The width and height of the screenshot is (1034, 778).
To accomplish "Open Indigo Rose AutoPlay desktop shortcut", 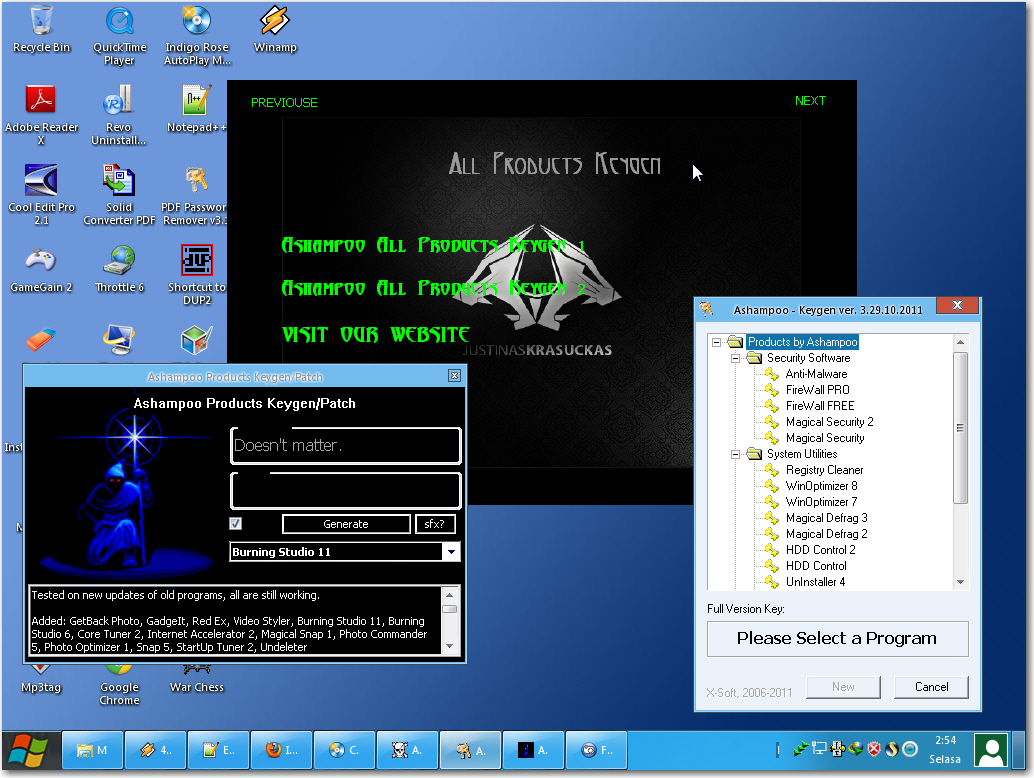I will coord(197,36).
